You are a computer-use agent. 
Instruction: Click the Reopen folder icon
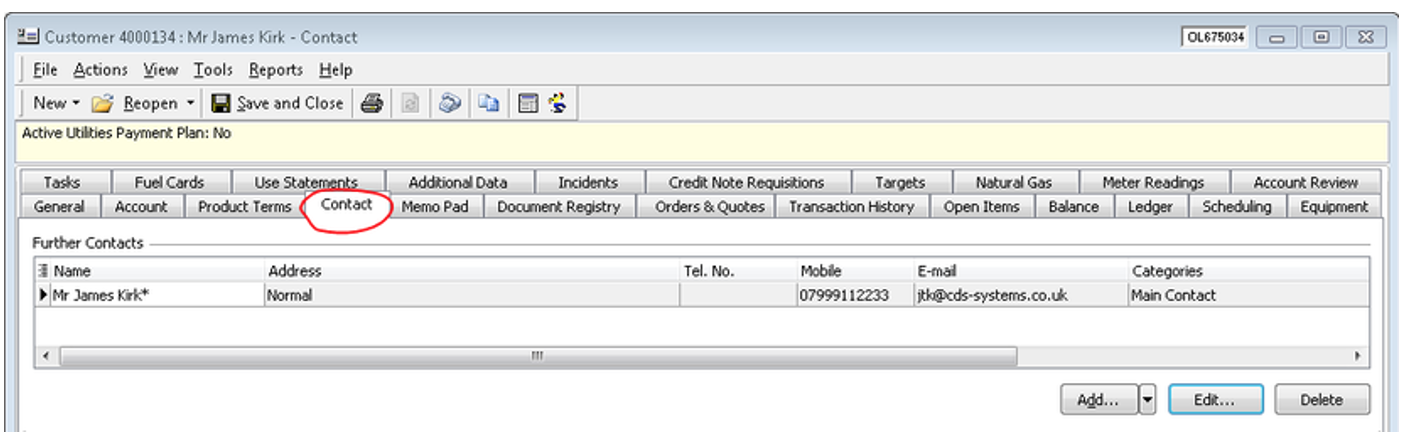(102, 103)
